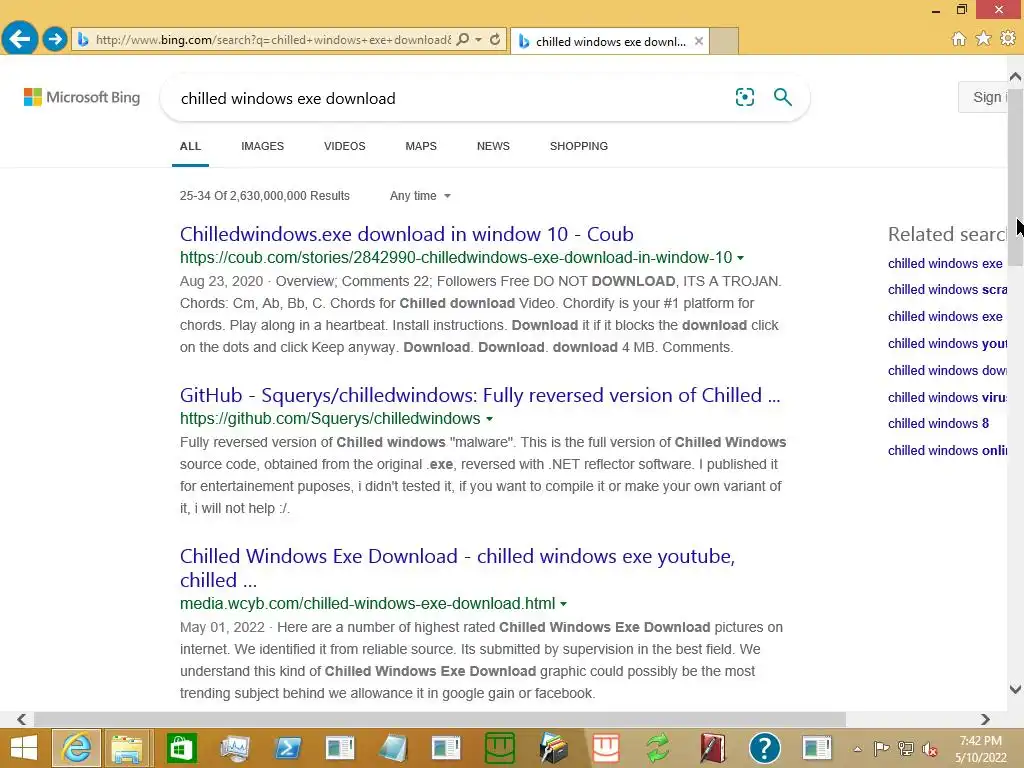Open 'Chilled Windows Exe Download - chilled windows exe youtube' result
The image size is (1024, 768).
(457, 568)
